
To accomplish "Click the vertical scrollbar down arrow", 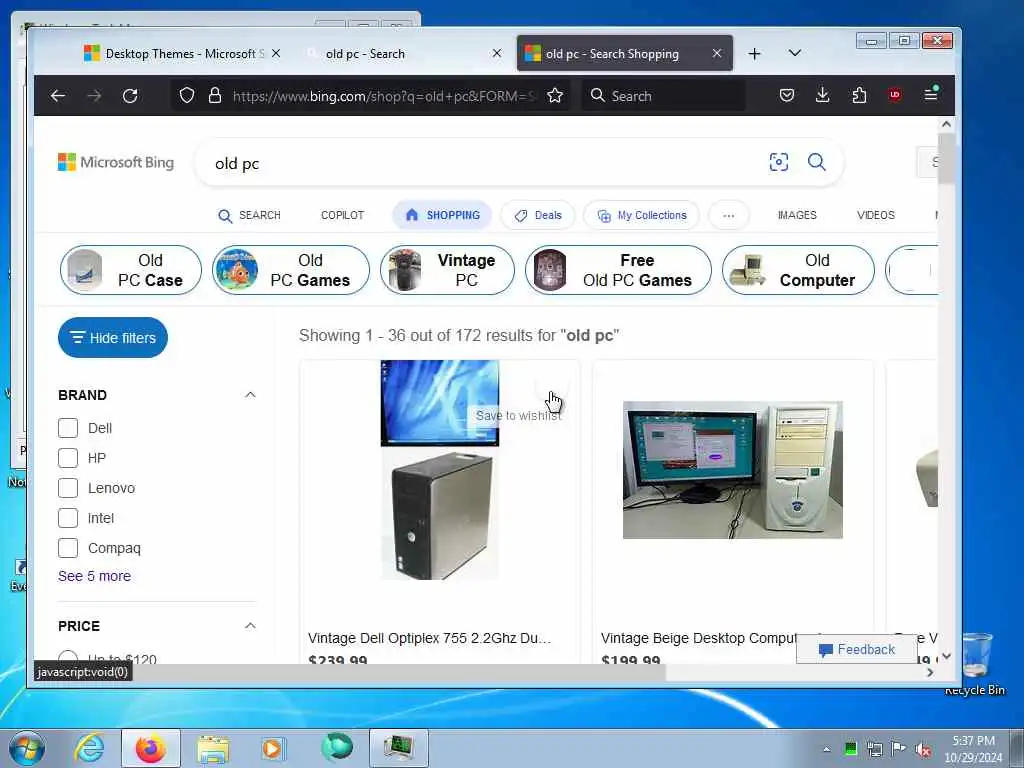I will click(946, 656).
